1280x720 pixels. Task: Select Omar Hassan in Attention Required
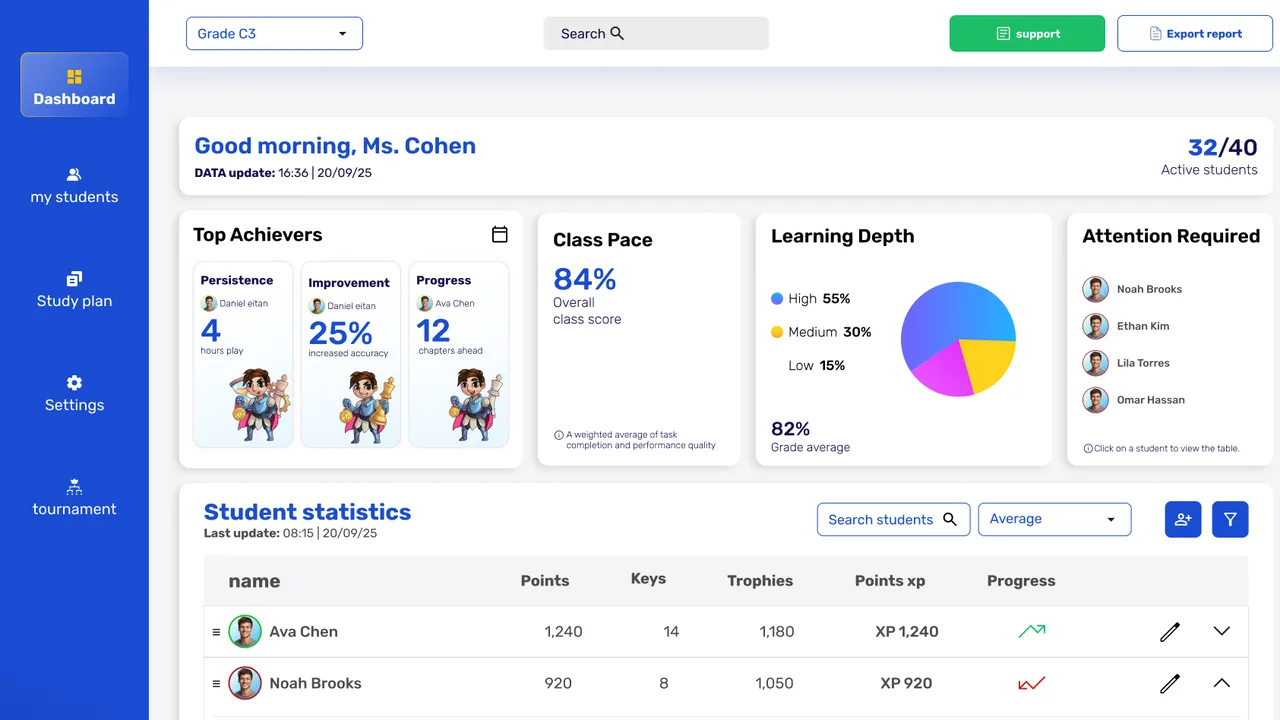1134,400
